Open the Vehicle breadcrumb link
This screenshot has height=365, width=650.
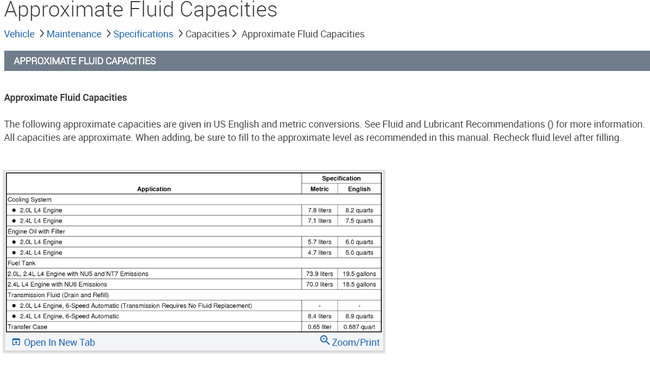click(x=19, y=34)
